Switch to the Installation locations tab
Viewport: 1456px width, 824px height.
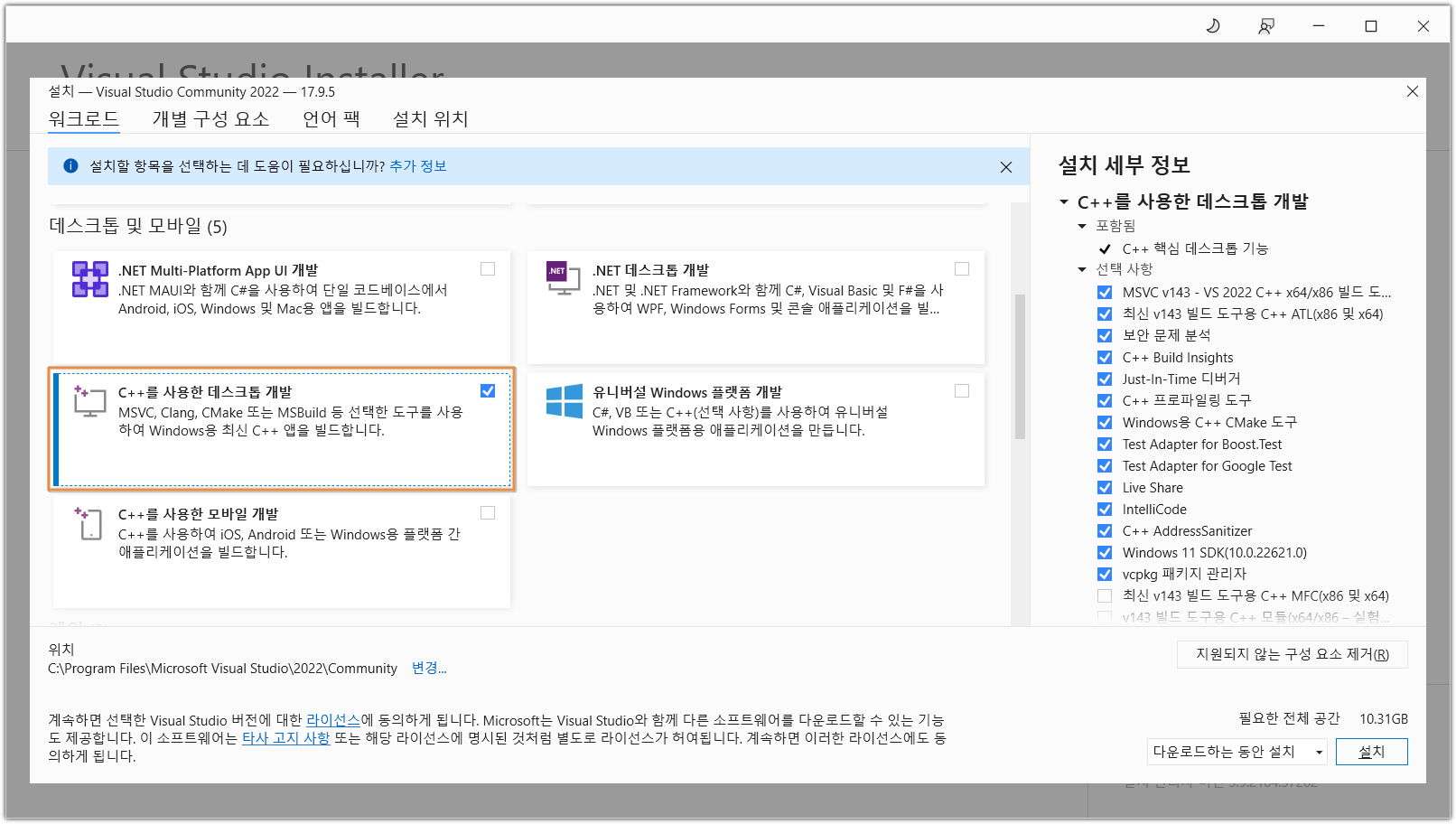[431, 119]
